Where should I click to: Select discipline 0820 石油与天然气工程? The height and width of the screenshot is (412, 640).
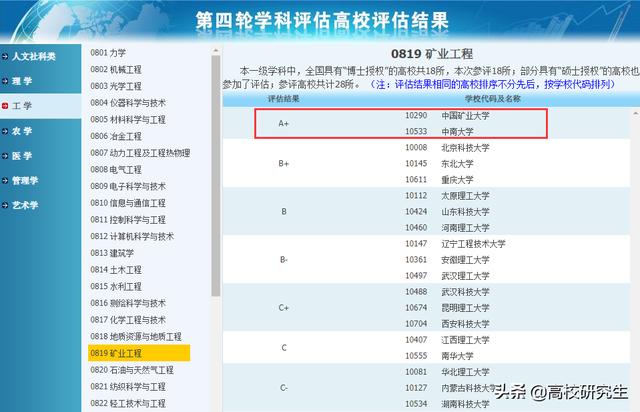[132, 370]
